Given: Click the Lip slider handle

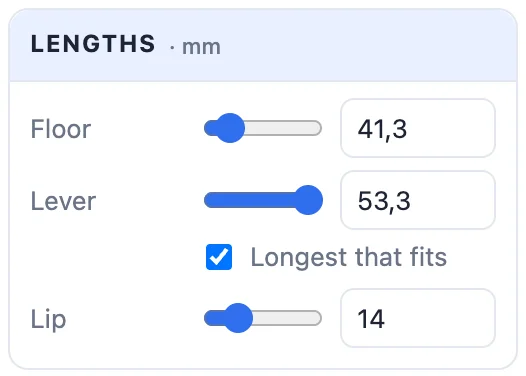Looking at the screenshot, I should (x=238, y=318).
